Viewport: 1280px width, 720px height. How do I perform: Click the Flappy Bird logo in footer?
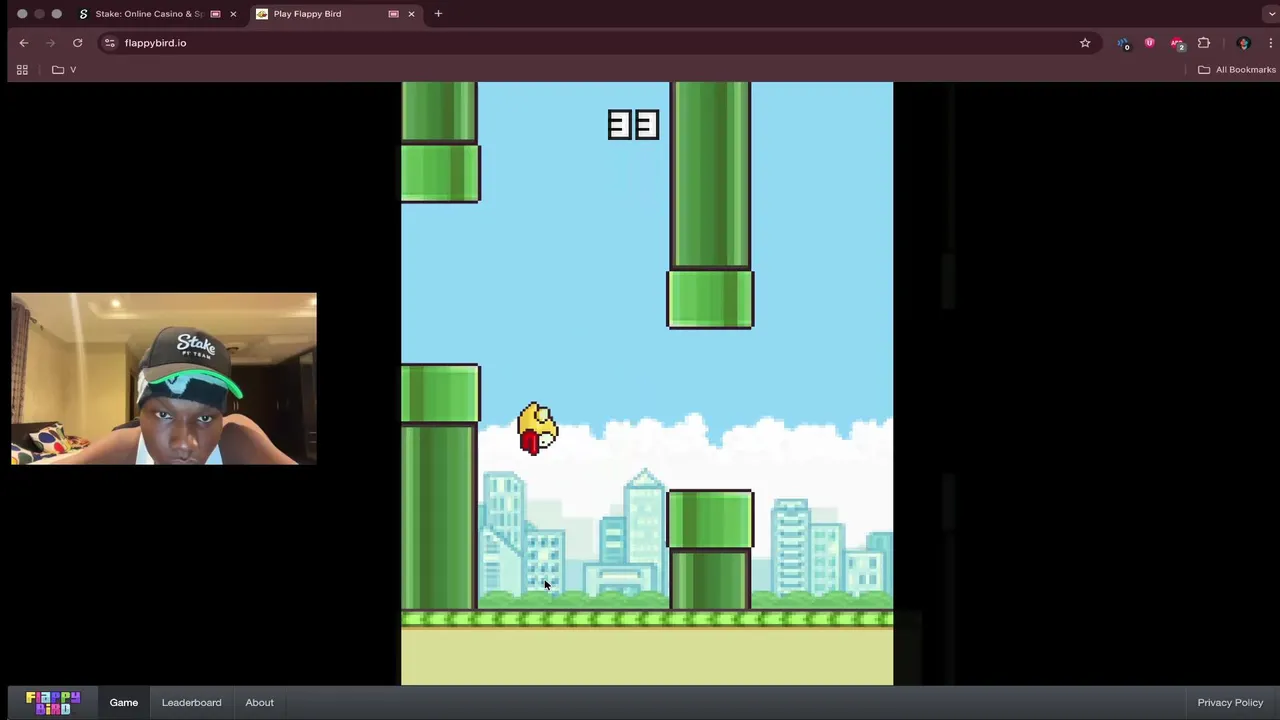53,702
